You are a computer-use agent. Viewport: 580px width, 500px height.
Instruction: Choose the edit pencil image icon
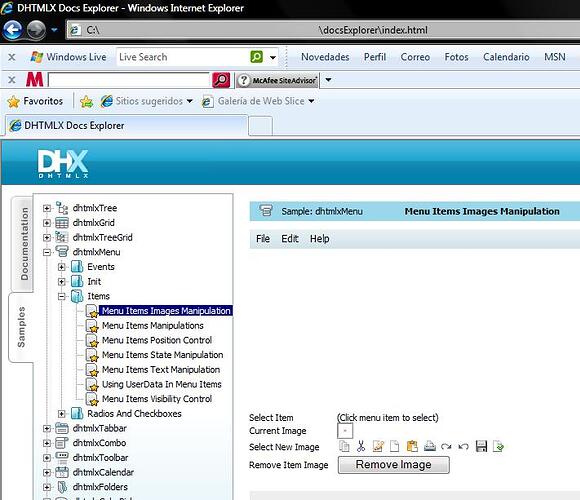point(378,446)
